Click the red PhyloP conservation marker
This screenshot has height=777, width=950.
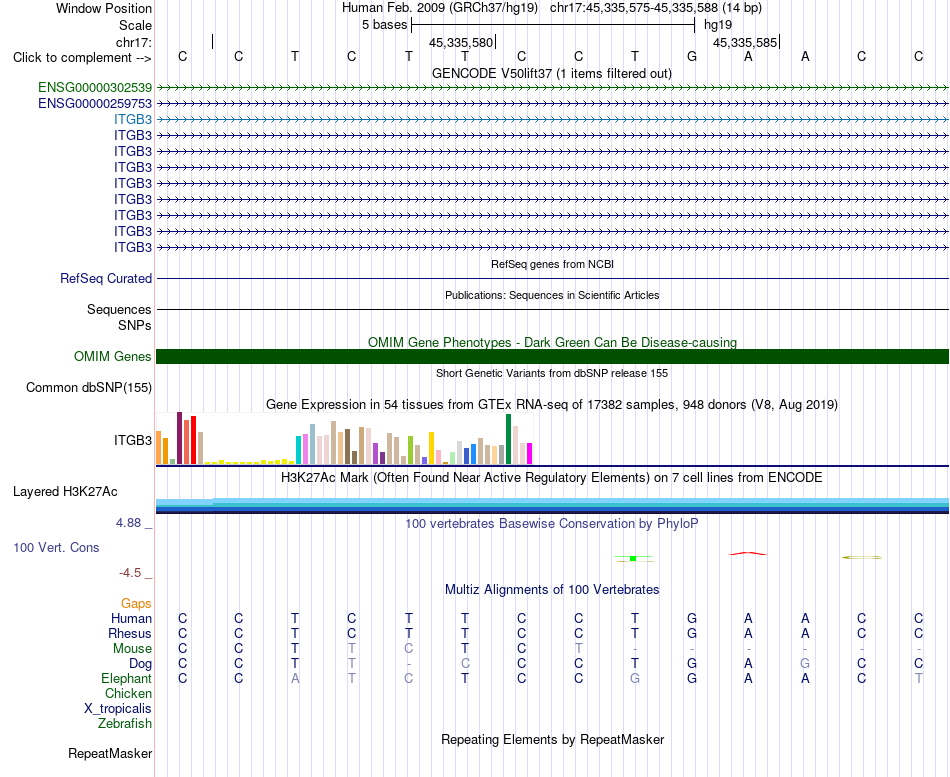point(748,553)
